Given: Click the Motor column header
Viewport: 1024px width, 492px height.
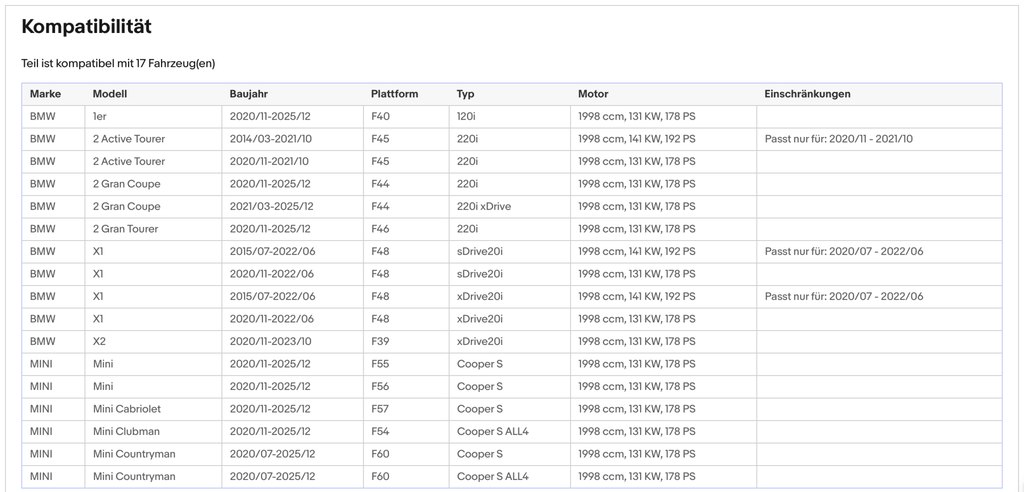Looking at the screenshot, I should 593,94.
